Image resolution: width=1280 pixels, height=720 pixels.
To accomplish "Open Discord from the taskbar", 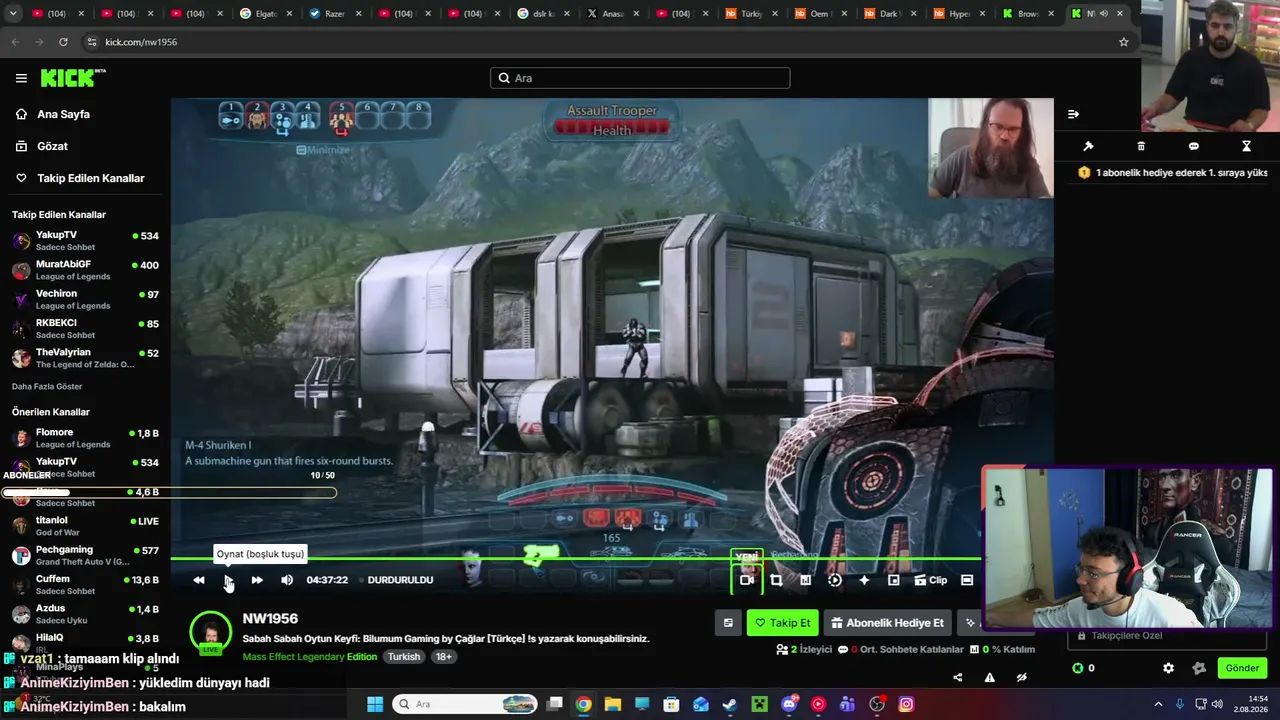I will 789,704.
